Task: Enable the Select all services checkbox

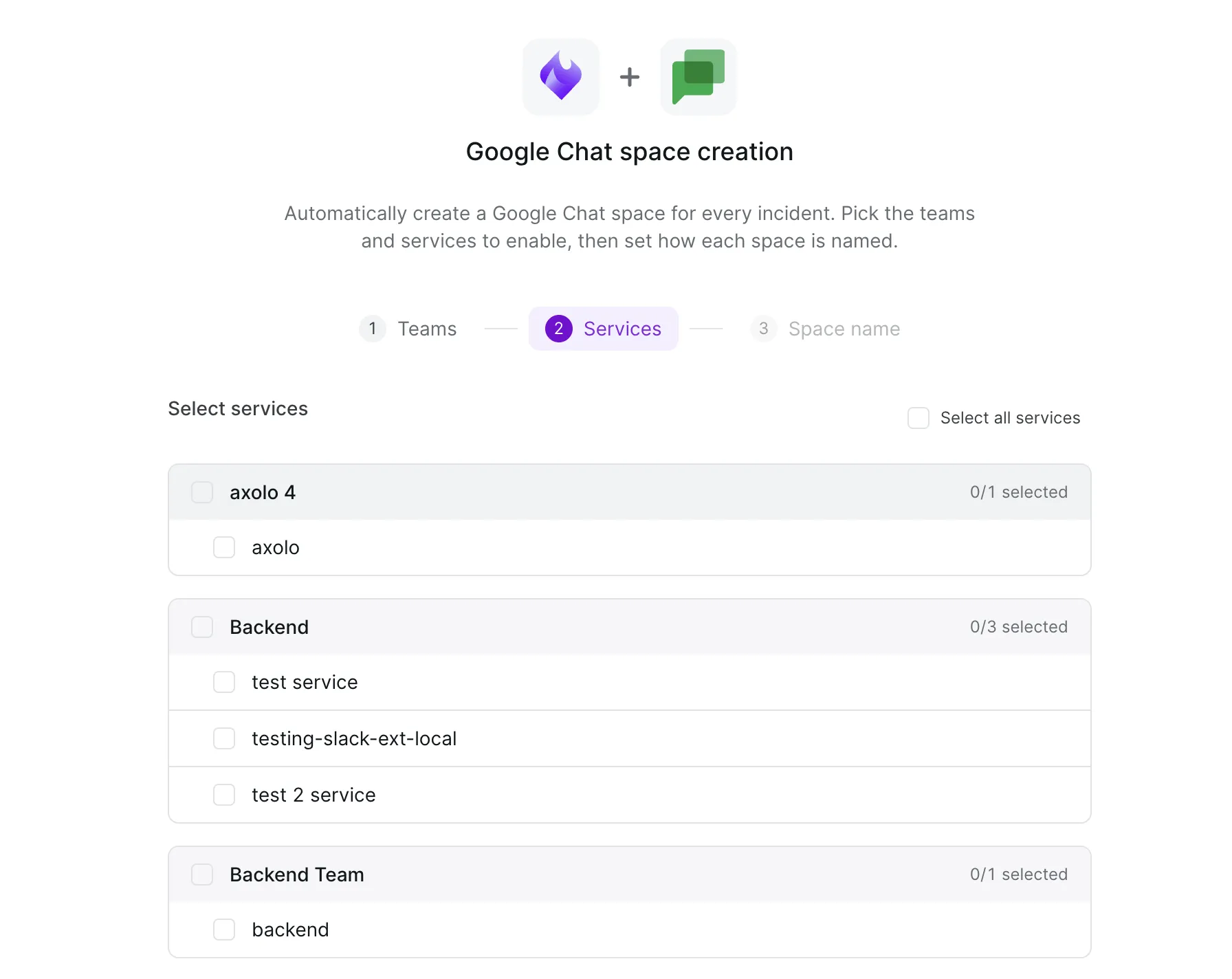Action: point(918,418)
